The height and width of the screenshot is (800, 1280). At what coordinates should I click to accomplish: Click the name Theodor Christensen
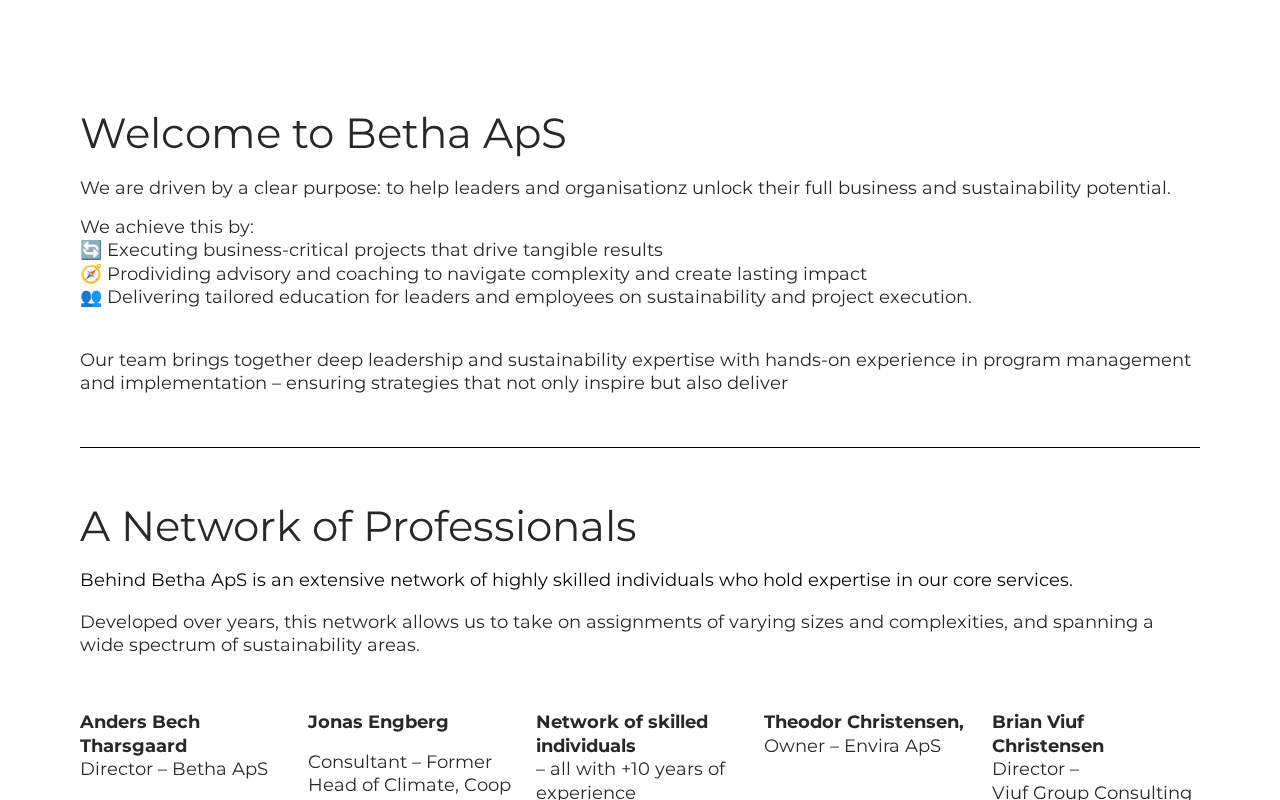click(x=864, y=722)
